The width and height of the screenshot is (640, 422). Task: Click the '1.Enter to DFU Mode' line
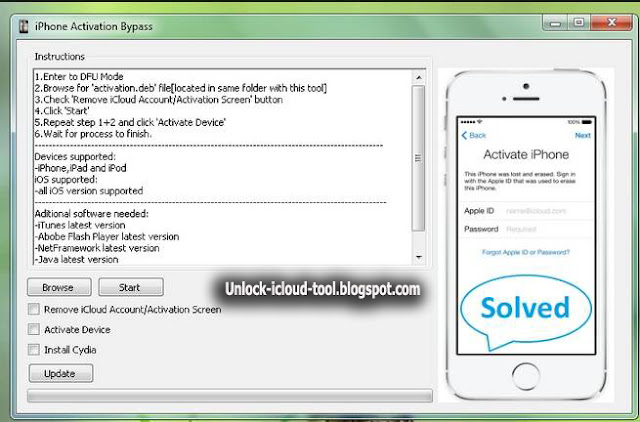pyautogui.click(x=79, y=77)
